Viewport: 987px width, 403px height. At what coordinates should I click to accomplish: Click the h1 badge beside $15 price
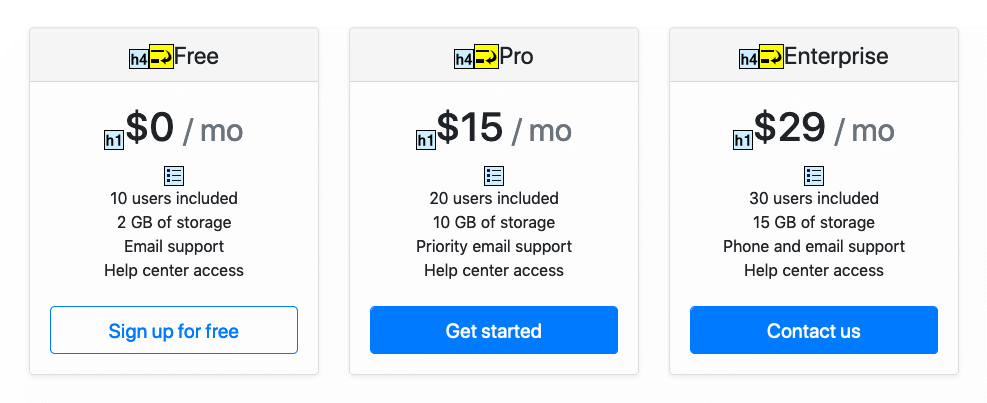[x=426, y=140]
